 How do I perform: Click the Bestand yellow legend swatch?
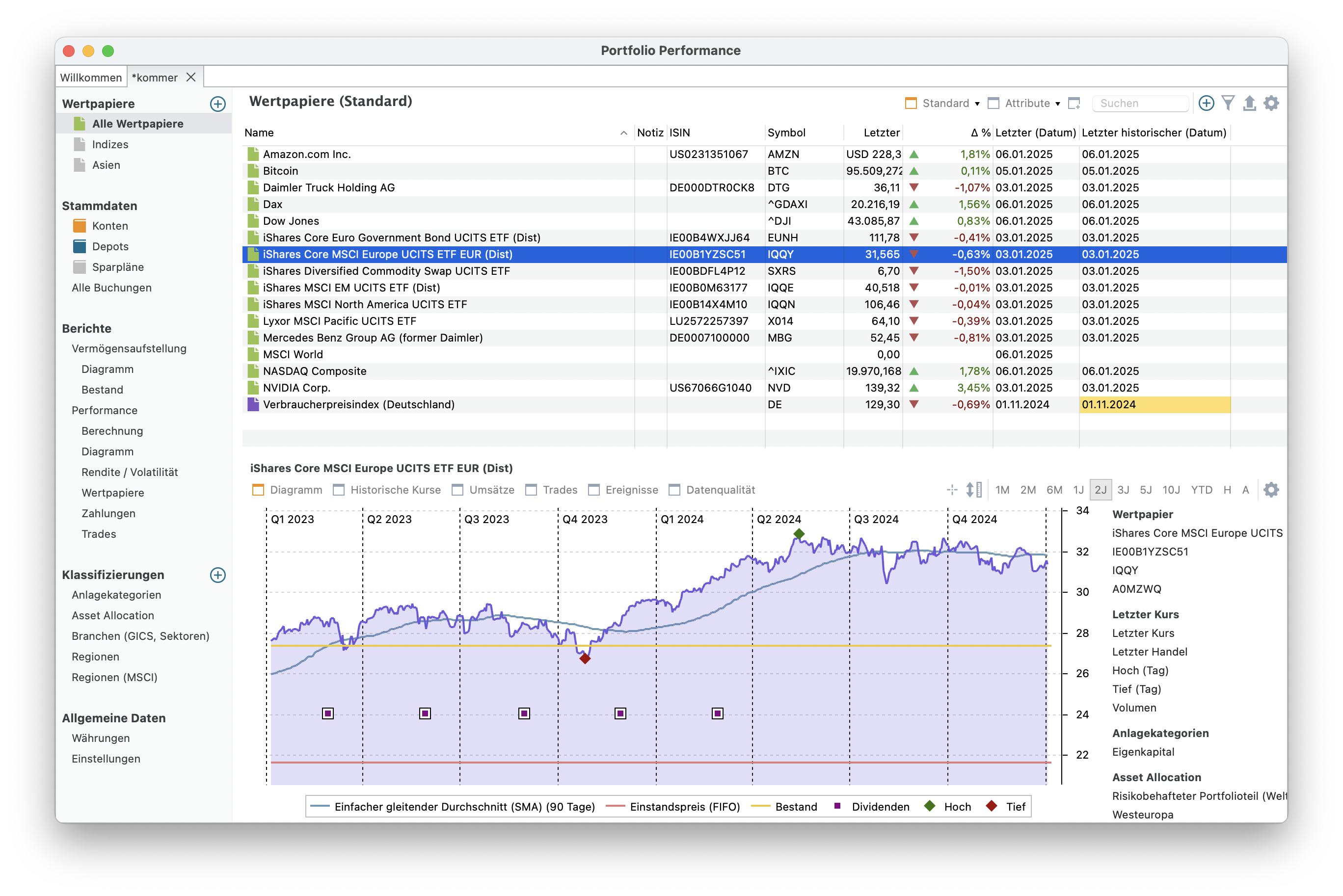click(x=760, y=806)
